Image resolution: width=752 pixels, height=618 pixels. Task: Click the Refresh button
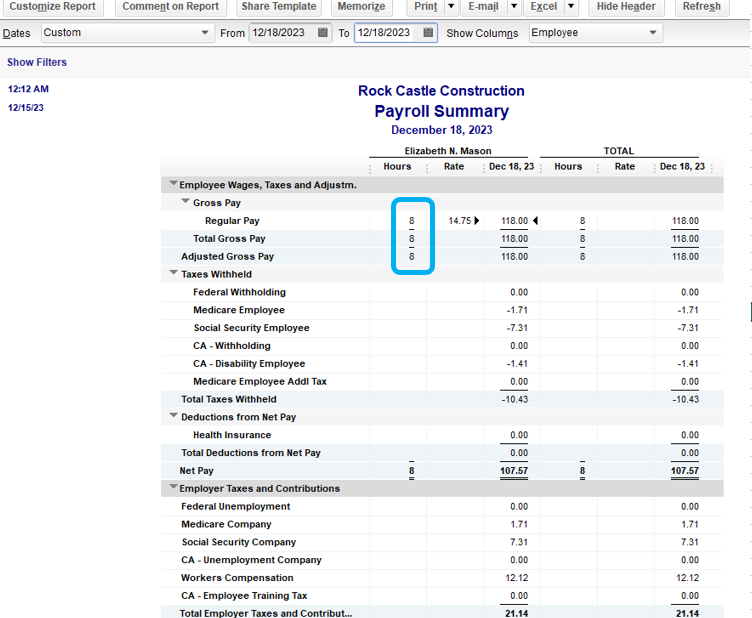click(x=702, y=7)
